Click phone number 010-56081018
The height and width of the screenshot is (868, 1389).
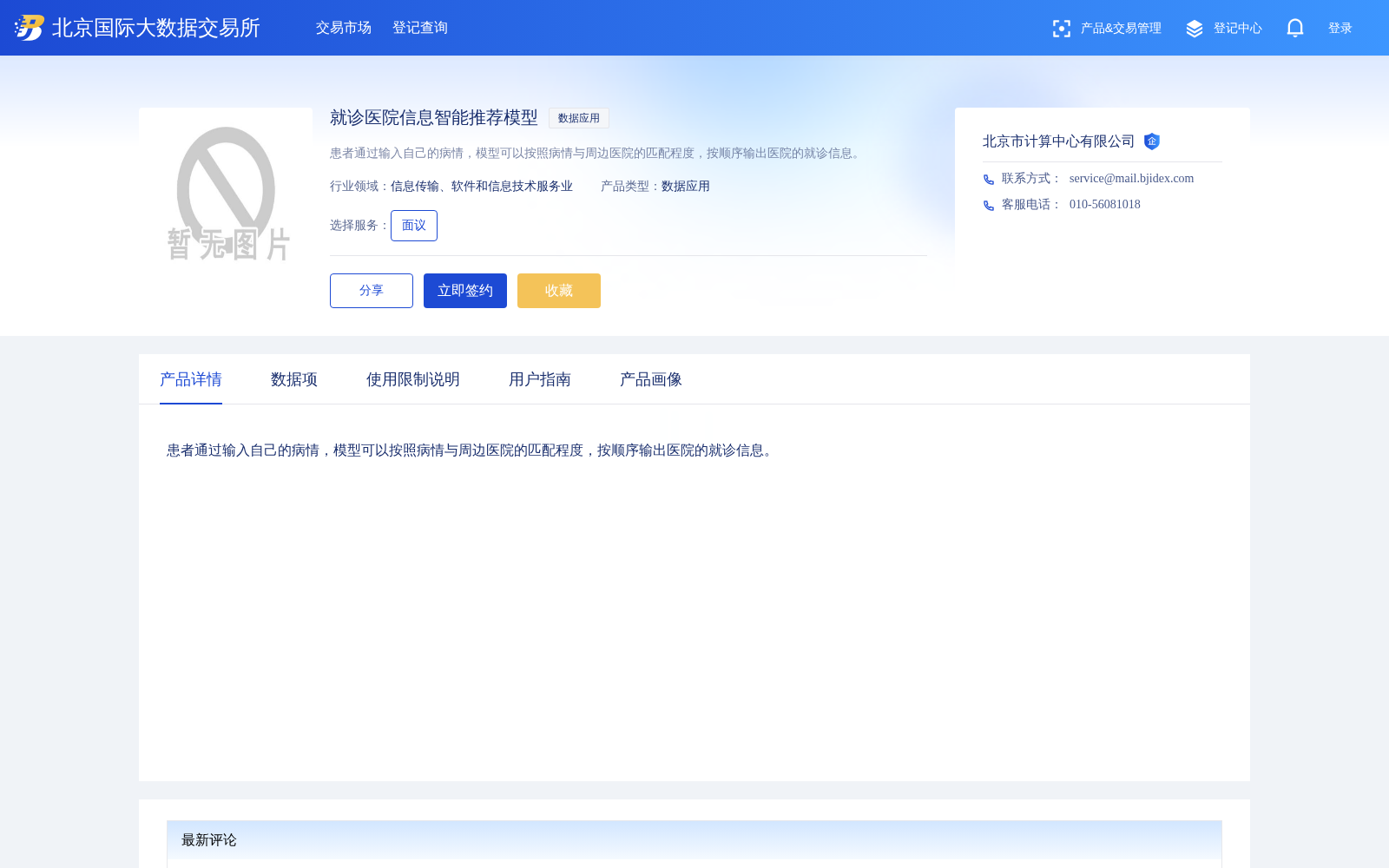[x=1105, y=205]
